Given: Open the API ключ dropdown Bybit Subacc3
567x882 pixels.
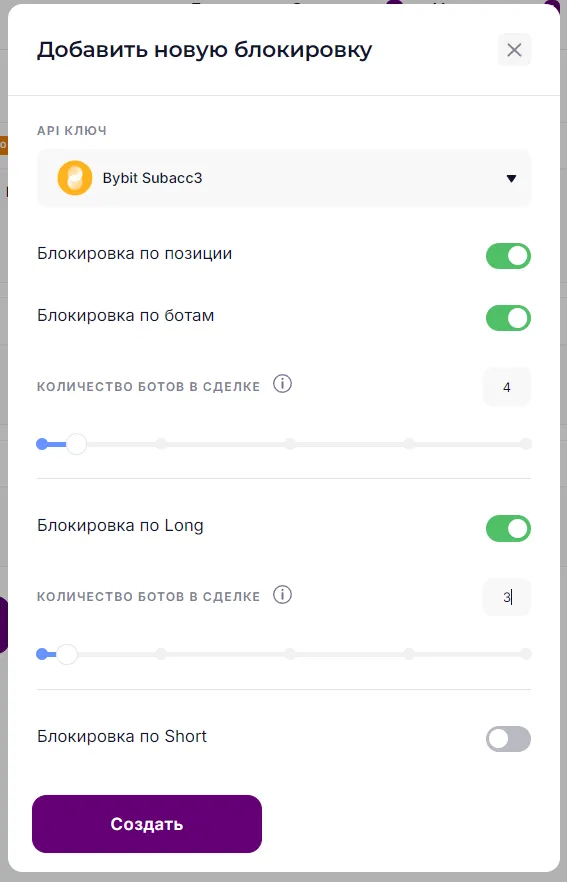Looking at the screenshot, I should click(x=284, y=178).
